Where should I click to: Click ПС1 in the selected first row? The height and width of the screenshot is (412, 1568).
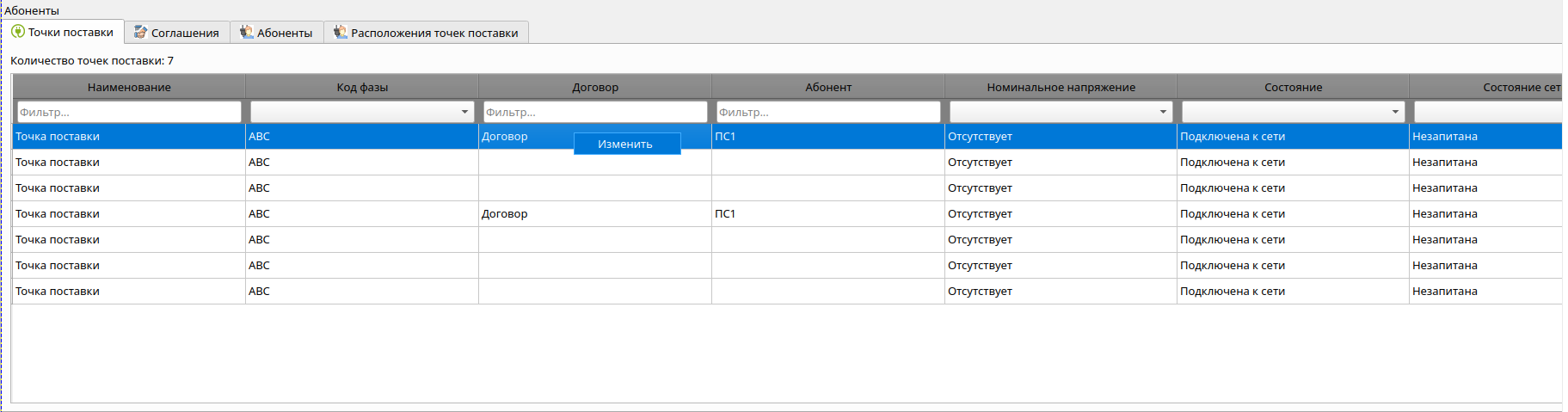tap(725, 136)
